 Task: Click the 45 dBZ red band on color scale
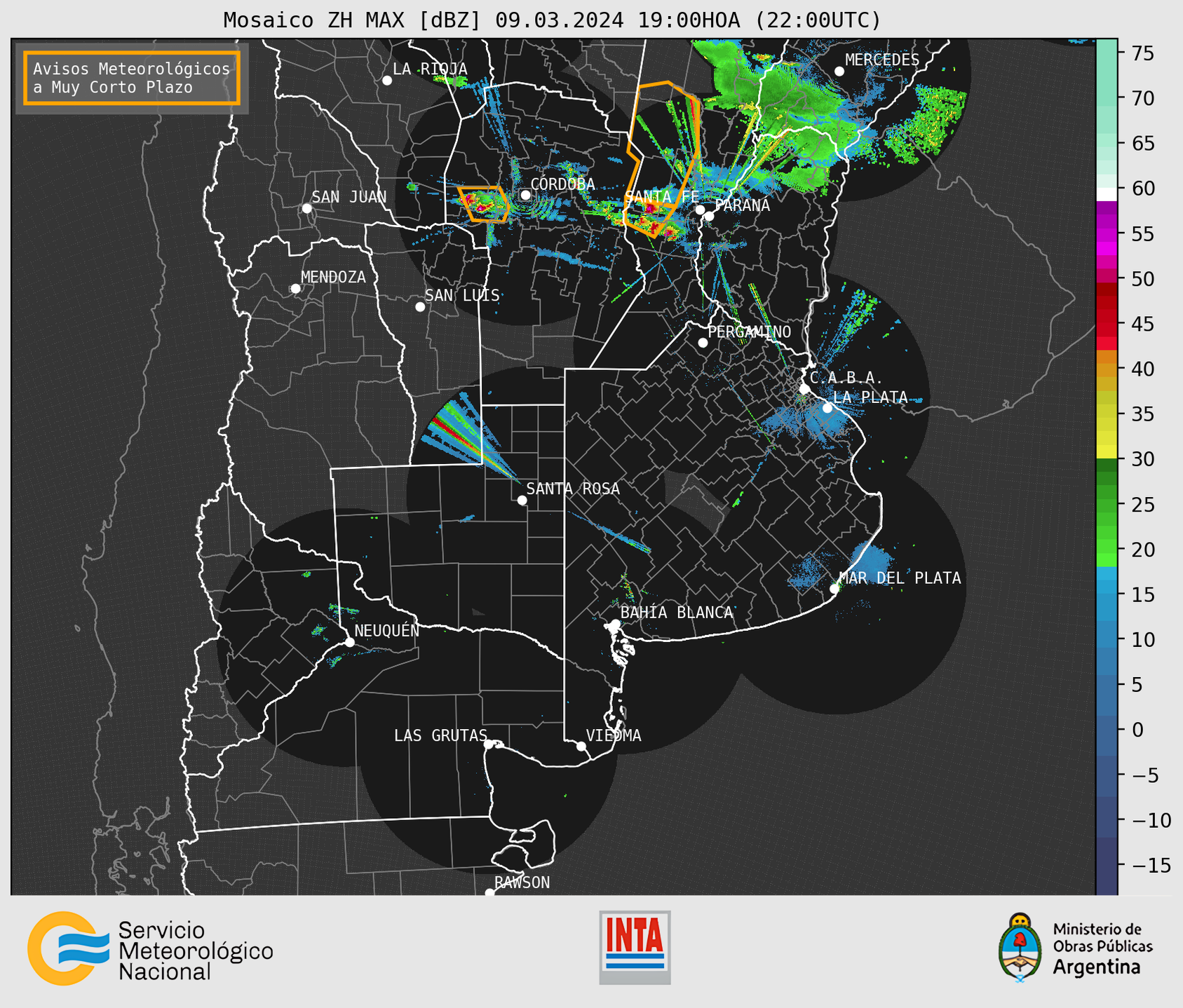pos(1107,324)
